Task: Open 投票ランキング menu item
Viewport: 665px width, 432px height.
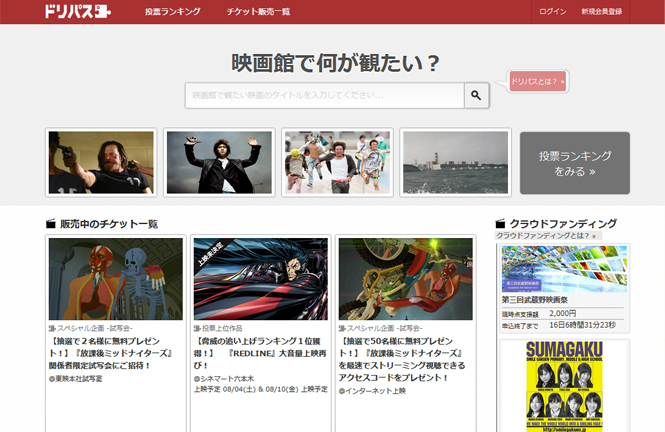Action: pyautogui.click(x=172, y=12)
